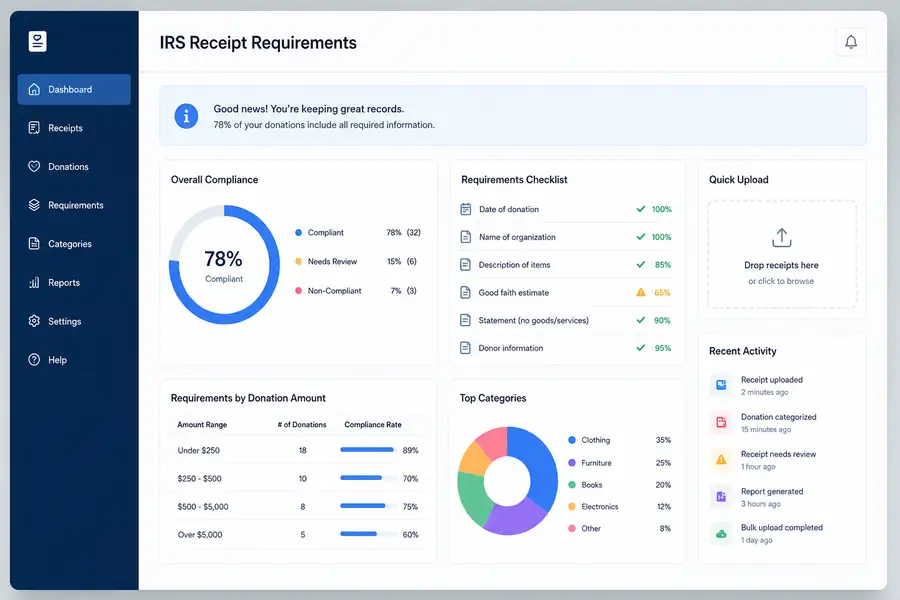Click the Clothing legend color dot
Screen dimensions: 900x600
572,440
